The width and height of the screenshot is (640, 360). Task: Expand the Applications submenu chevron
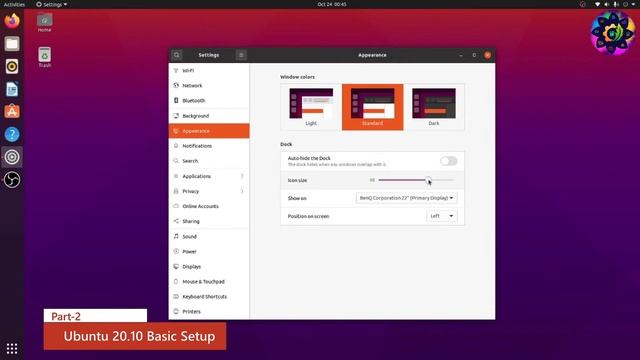coord(242,176)
